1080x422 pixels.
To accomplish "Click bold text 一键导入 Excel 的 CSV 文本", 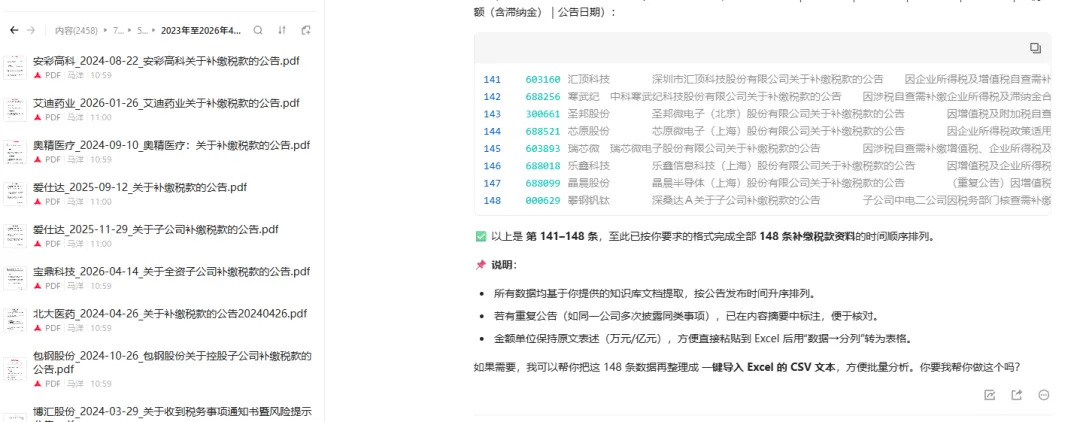I will pyautogui.click(x=769, y=368).
